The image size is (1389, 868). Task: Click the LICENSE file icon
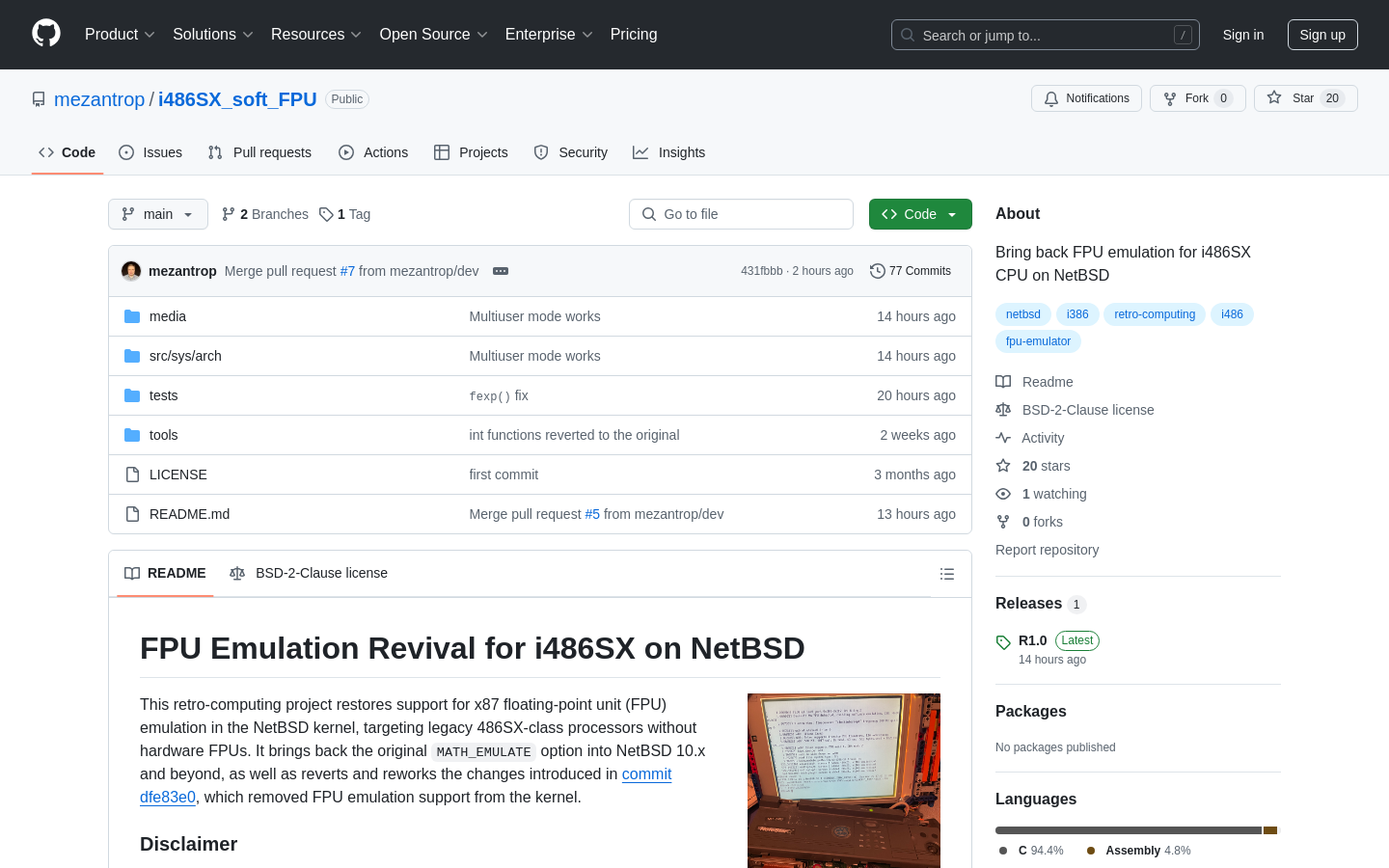click(x=132, y=475)
